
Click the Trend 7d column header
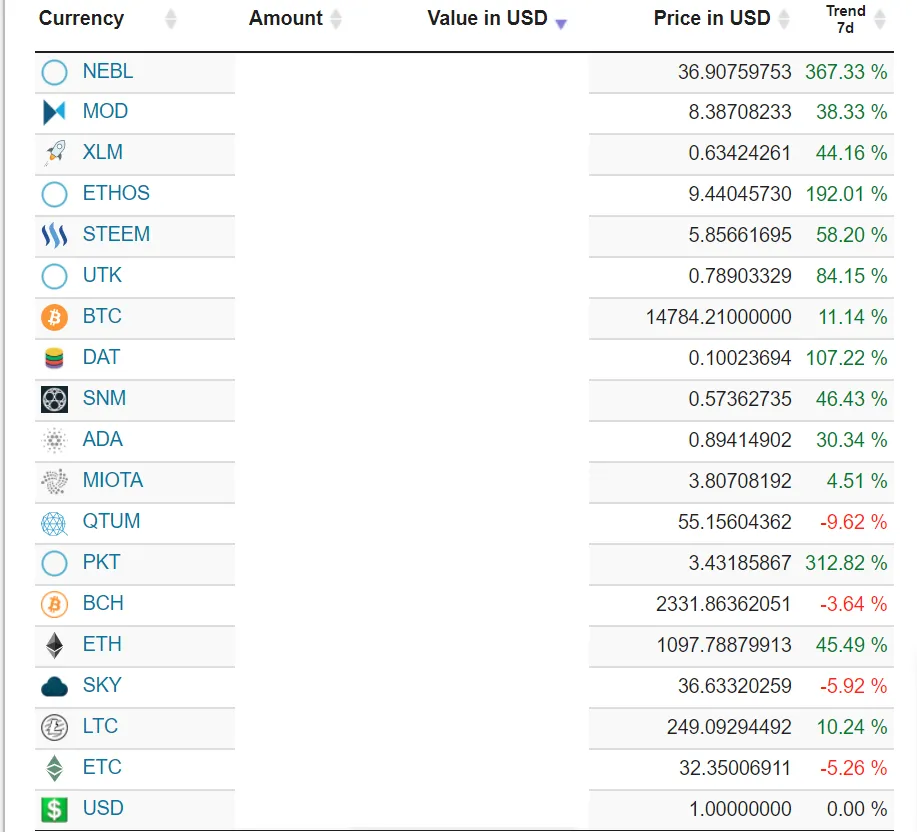(x=846, y=19)
